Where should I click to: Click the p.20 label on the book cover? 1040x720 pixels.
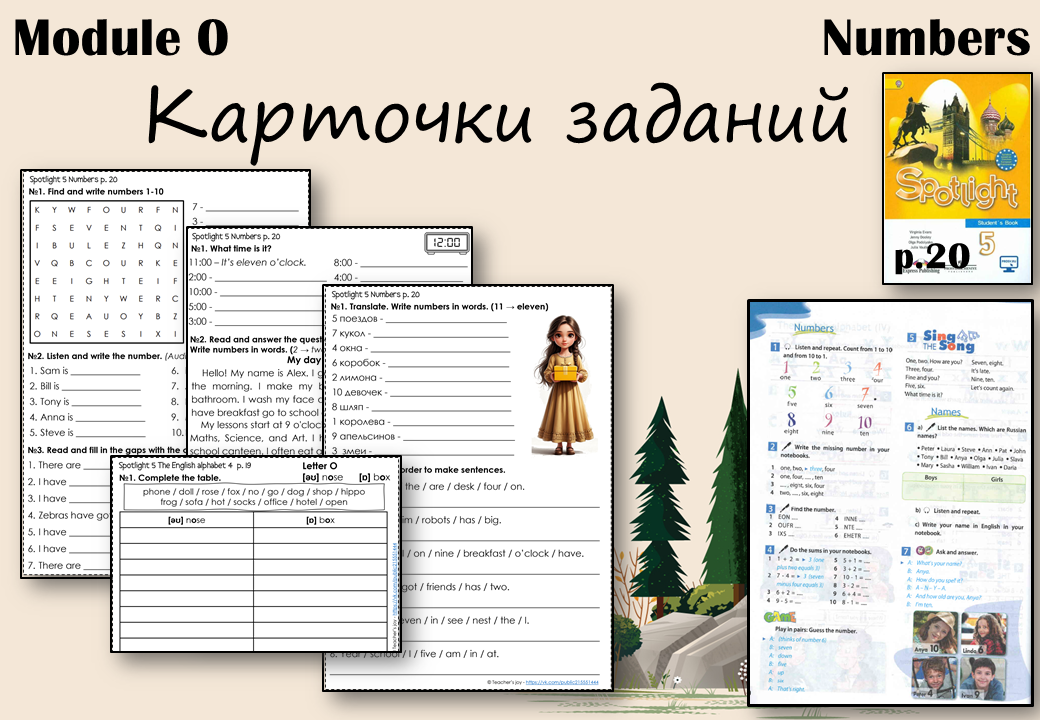tap(932, 256)
